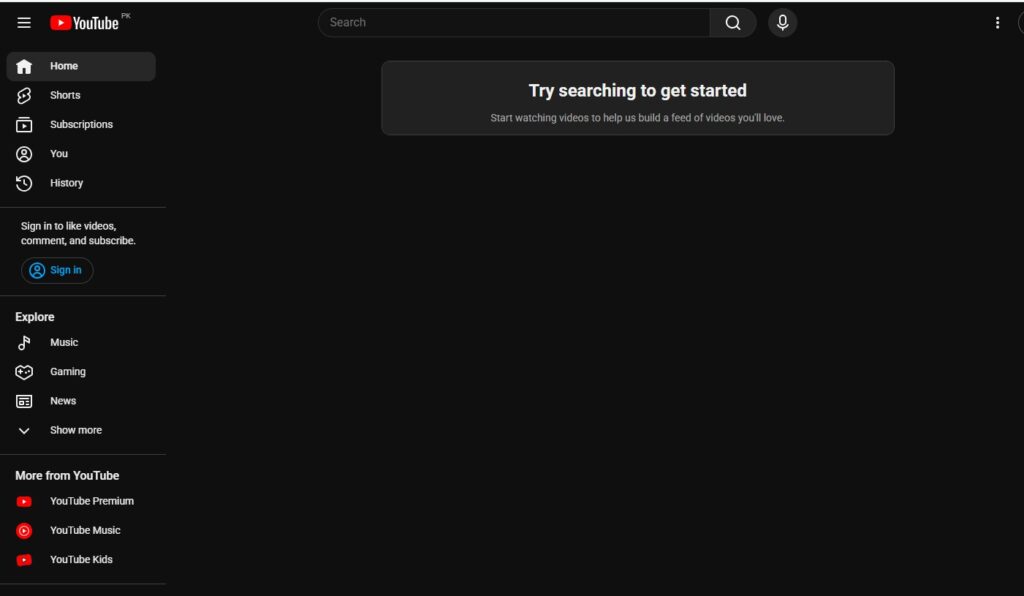Screen dimensions: 1024x596
Task: Click the Sign in button
Action: [57, 270]
